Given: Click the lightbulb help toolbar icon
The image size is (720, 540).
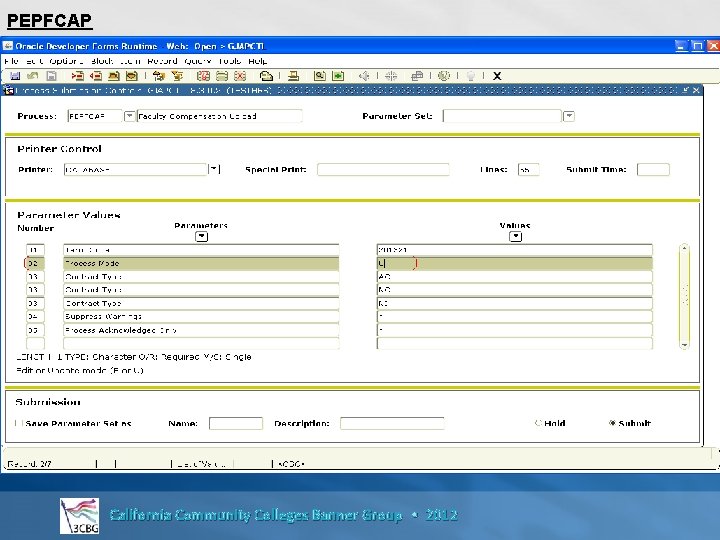Looking at the screenshot, I should 471,76.
